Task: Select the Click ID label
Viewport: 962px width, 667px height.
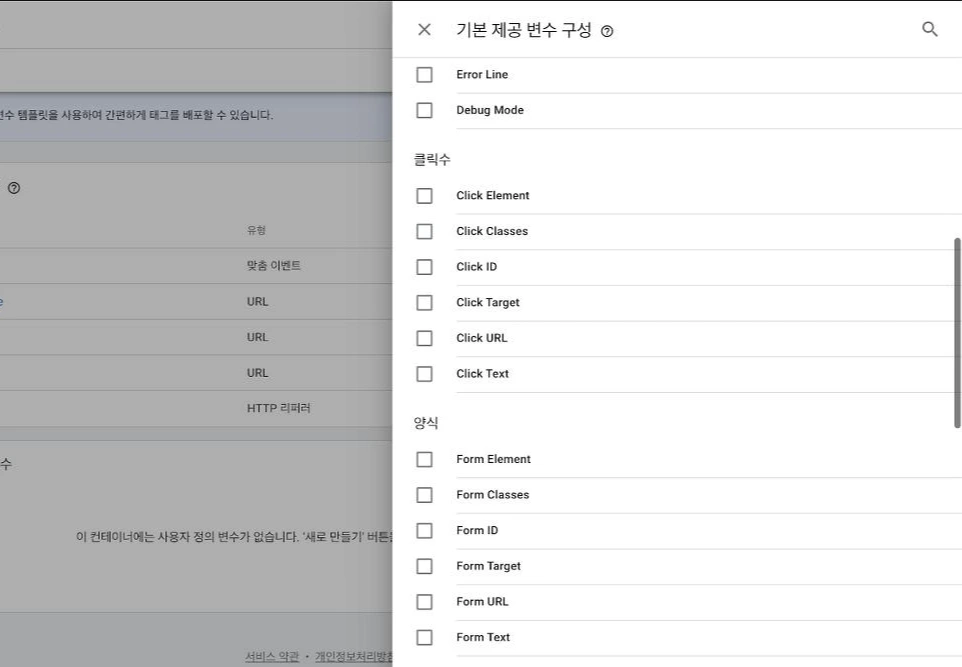Action: (476, 266)
